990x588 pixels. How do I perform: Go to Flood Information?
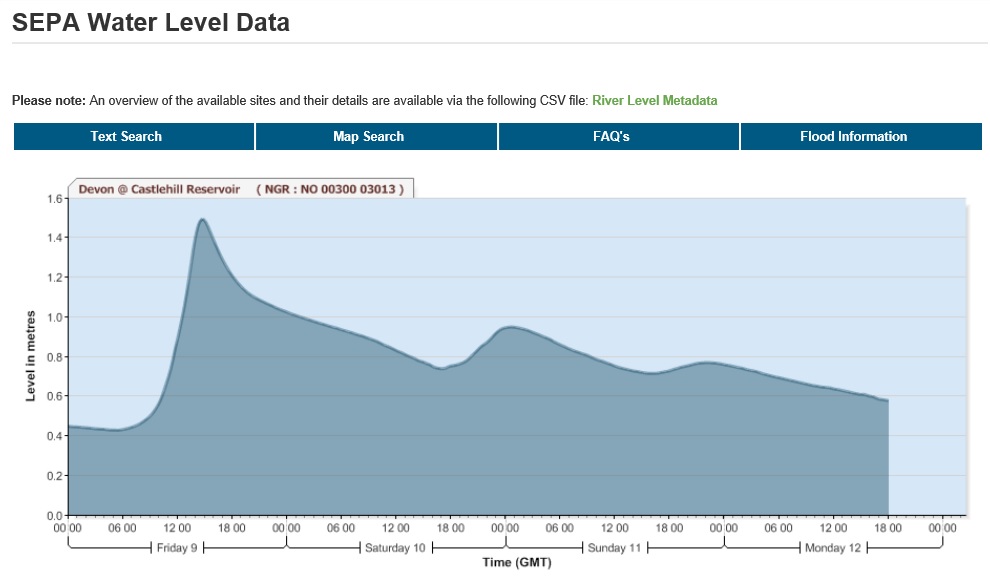tap(853, 137)
